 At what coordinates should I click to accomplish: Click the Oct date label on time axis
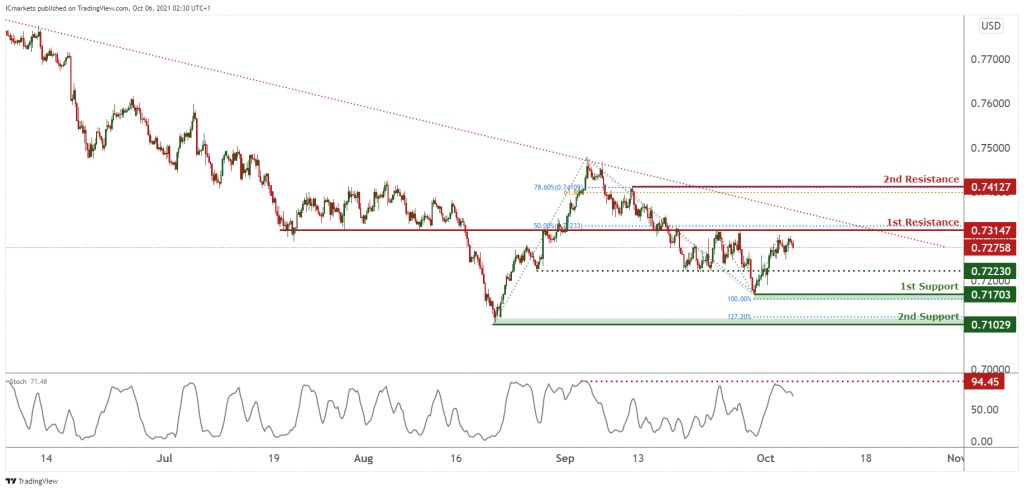767,459
